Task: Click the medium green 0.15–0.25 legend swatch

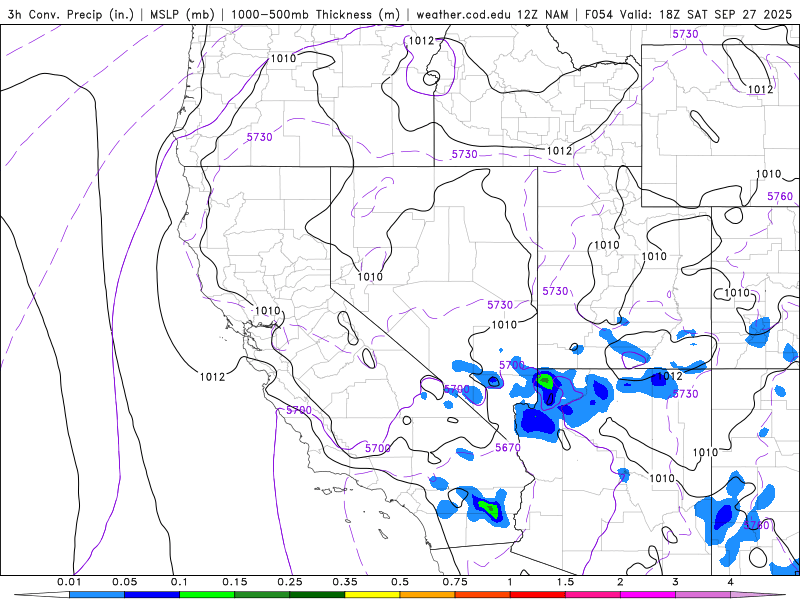Action: [262, 594]
